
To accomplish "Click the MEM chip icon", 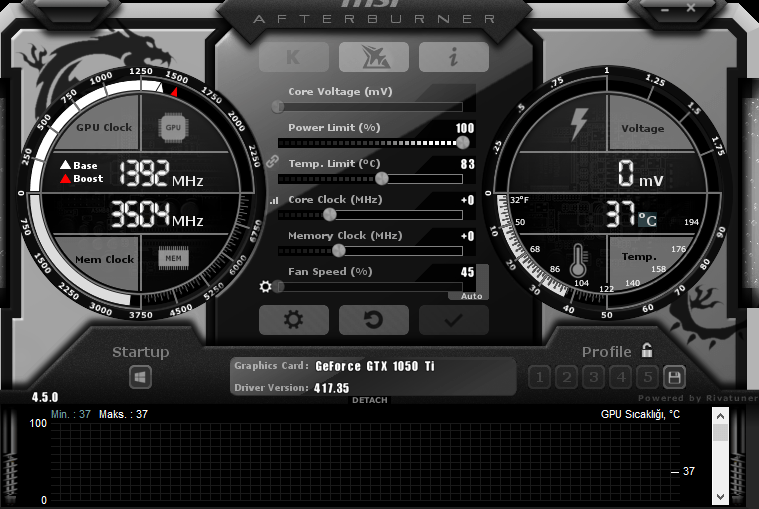I will point(173,258).
